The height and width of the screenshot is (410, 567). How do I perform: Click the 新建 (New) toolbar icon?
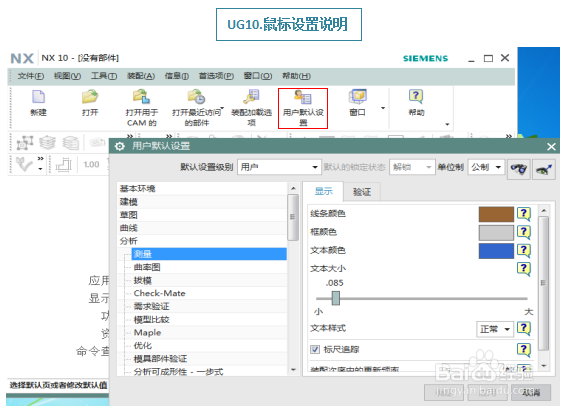(38, 97)
